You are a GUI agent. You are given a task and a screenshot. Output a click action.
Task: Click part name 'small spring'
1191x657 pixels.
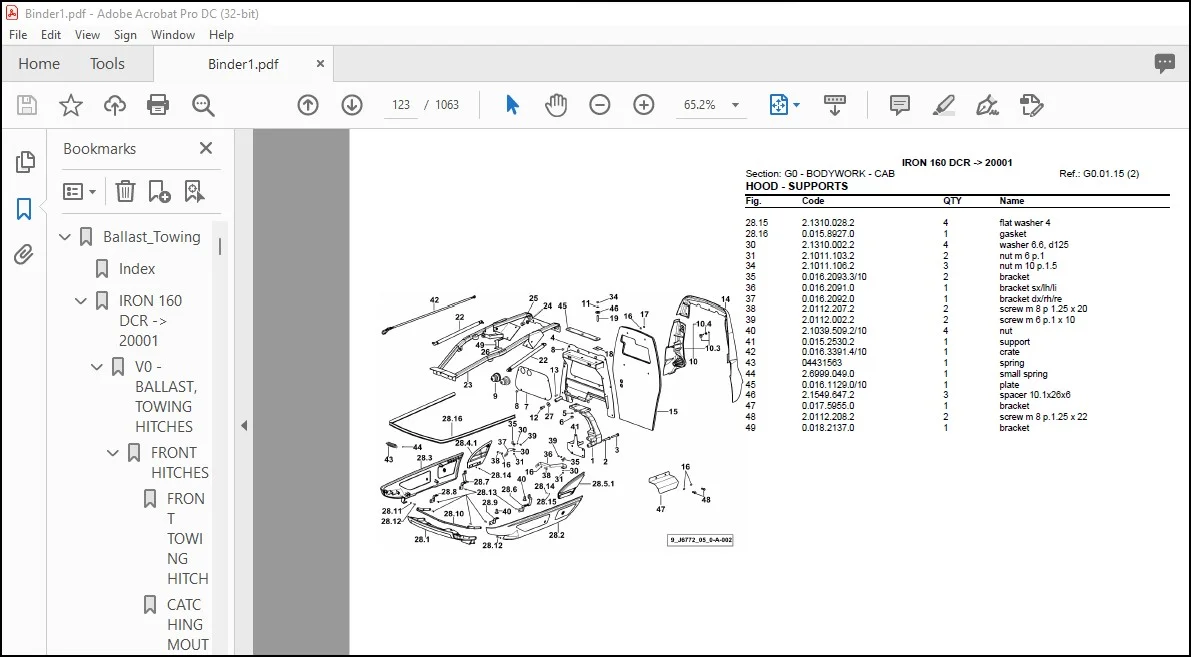[1023, 374]
